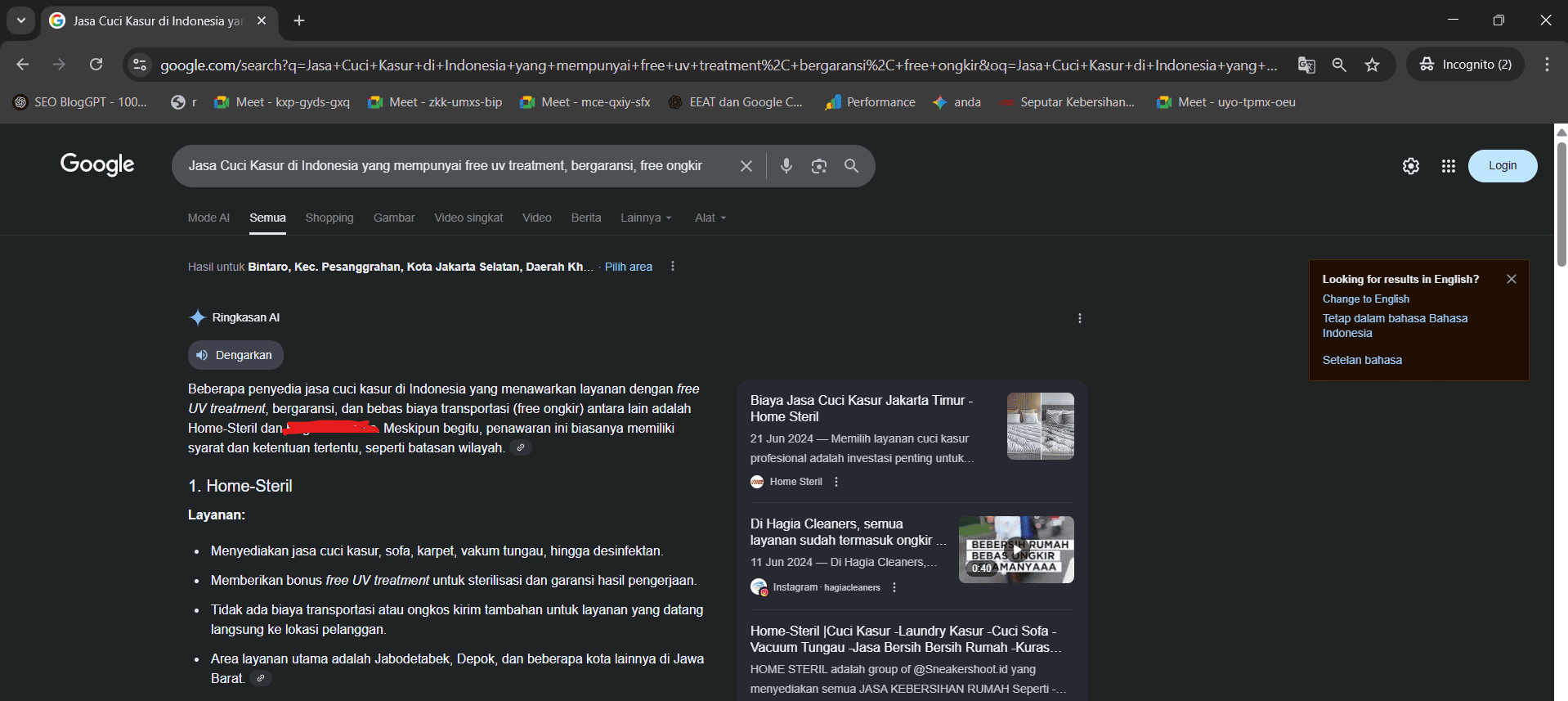Open Google search settings gear
Image resolution: width=1568 pixels, height=701 pixels.
(1410, 166)
